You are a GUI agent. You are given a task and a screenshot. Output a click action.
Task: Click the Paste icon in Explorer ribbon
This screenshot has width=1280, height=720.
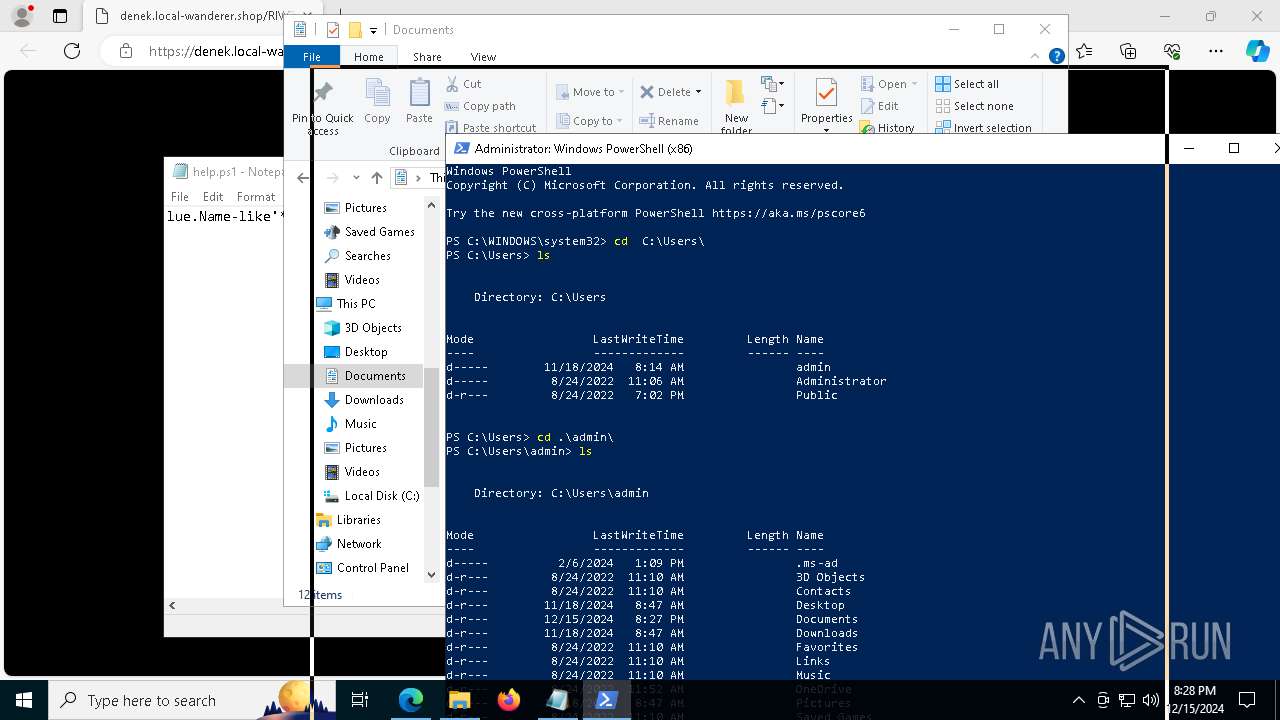[x=419, y=102]
